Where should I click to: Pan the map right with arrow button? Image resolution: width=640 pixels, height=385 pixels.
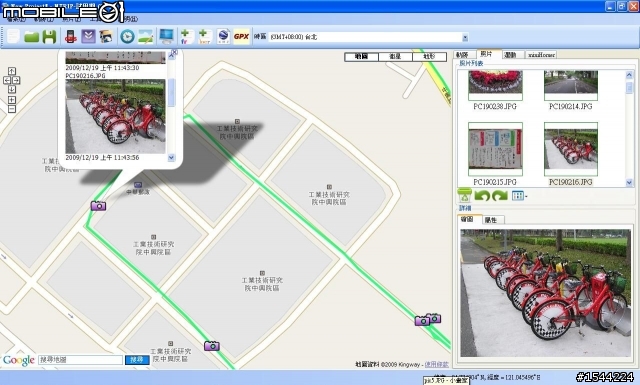pyautogui.click(x=16, y=80)
